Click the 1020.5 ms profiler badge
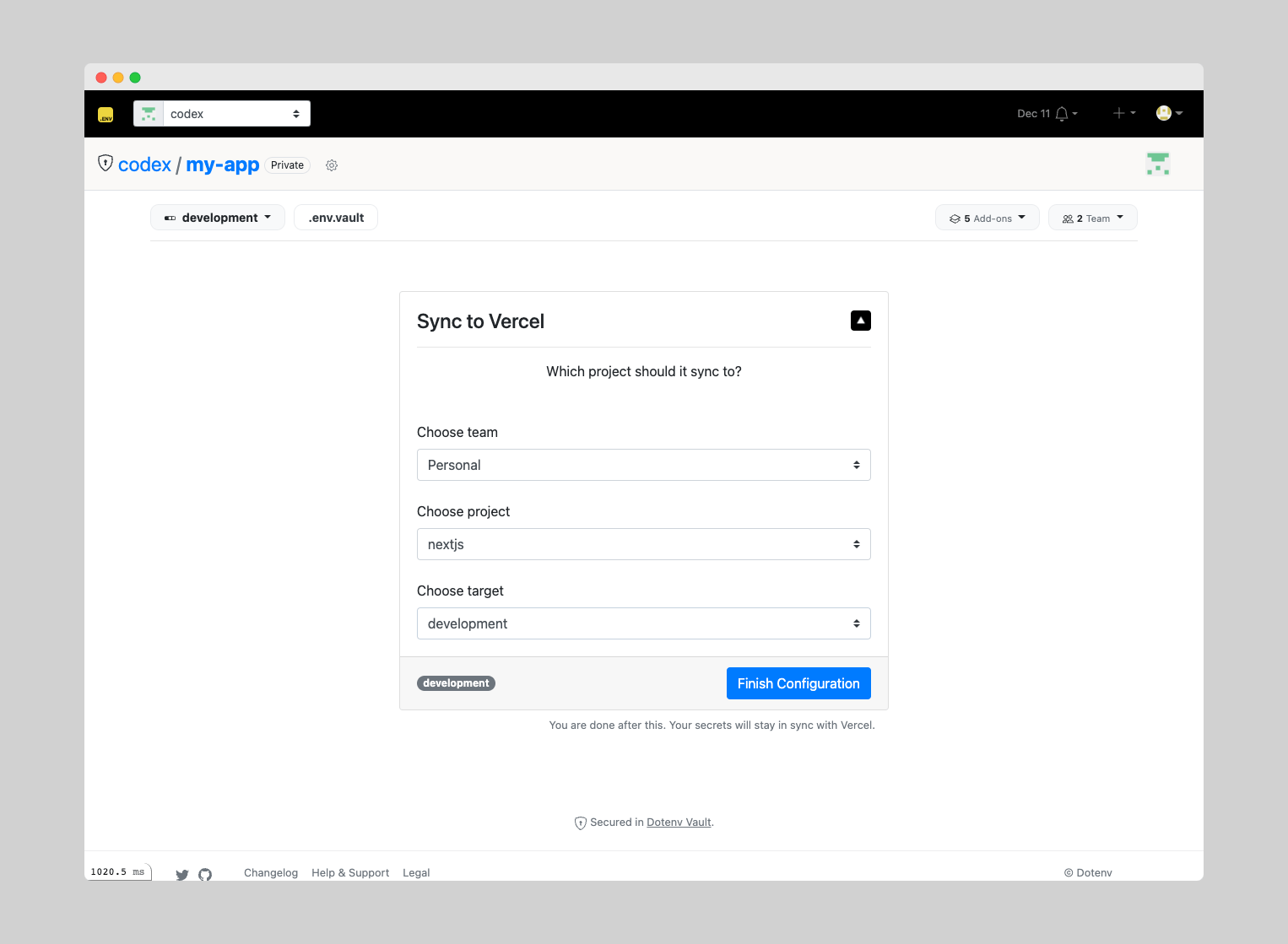Image resolution: width=1288 pixels, height=944 pixels. pos(118,871)
